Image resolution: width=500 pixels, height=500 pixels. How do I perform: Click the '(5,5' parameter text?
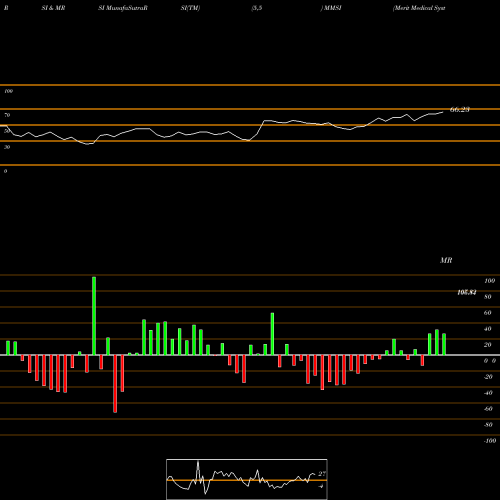click(x=257, y=8)
